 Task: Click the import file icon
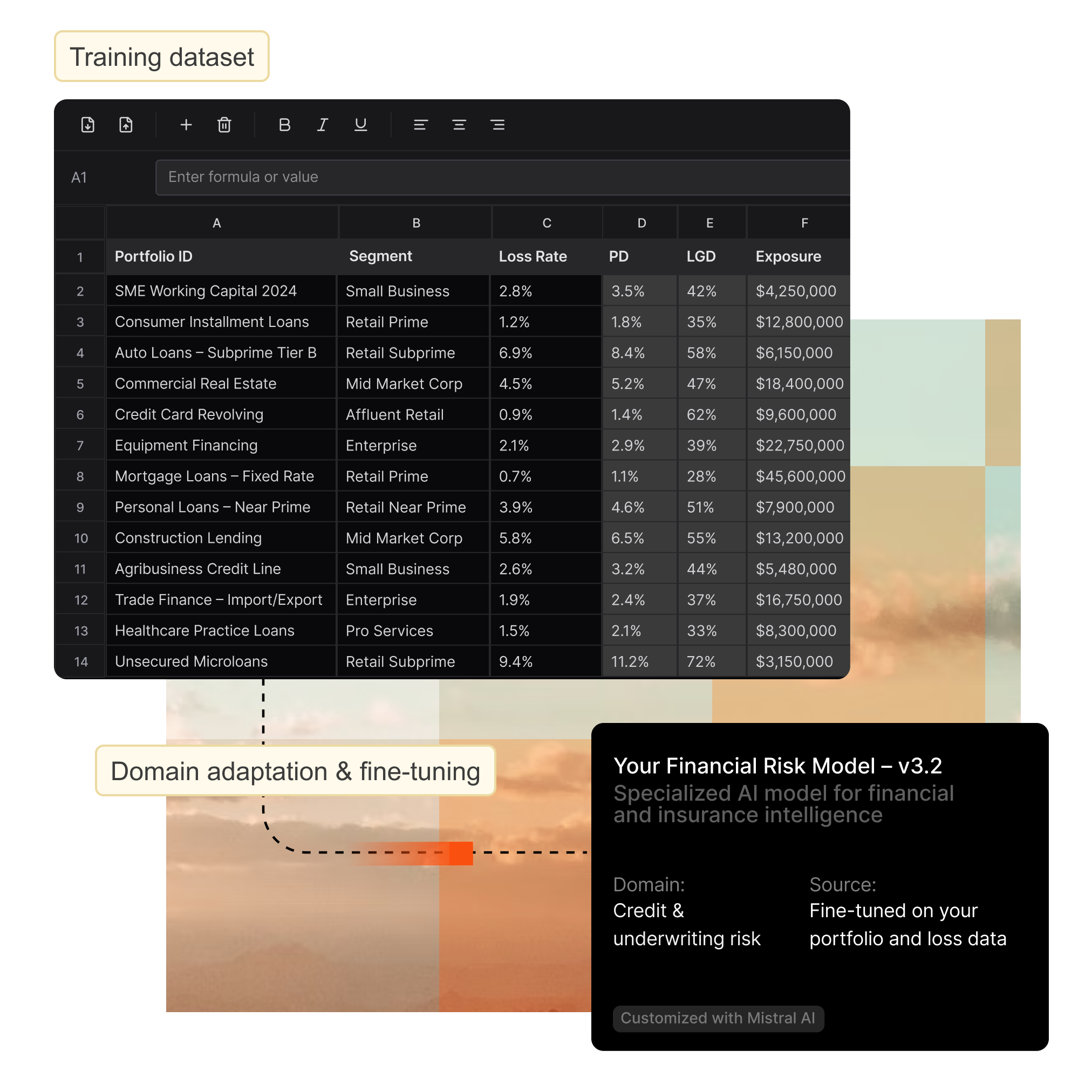[x=87, y=125]
